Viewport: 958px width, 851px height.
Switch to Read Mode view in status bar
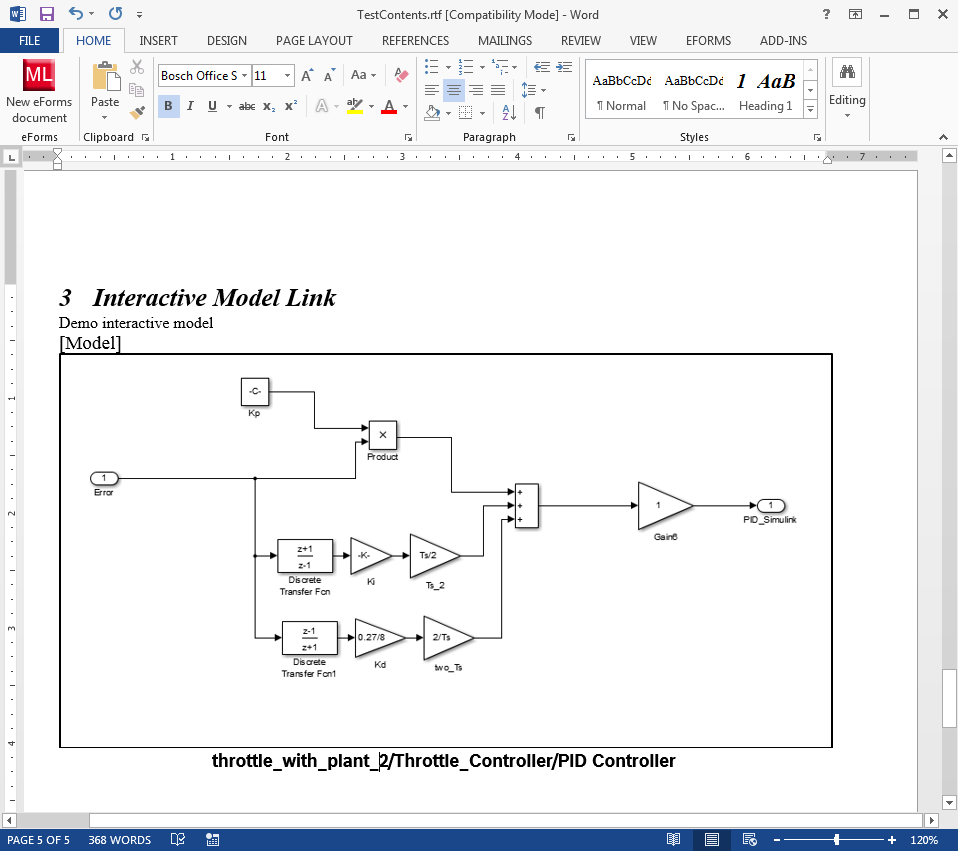674,840
